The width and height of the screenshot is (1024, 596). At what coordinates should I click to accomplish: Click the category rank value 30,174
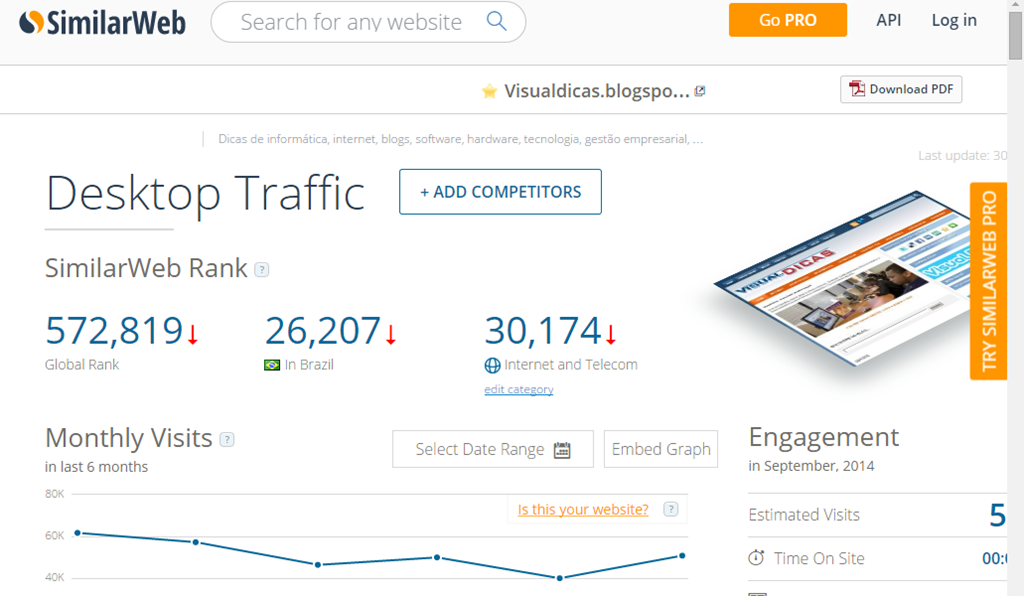point(543,330)
